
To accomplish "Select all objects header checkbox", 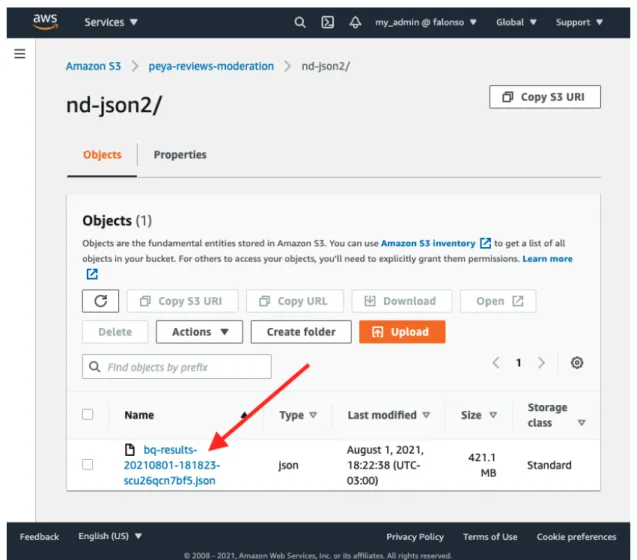I will pos(87,415).
